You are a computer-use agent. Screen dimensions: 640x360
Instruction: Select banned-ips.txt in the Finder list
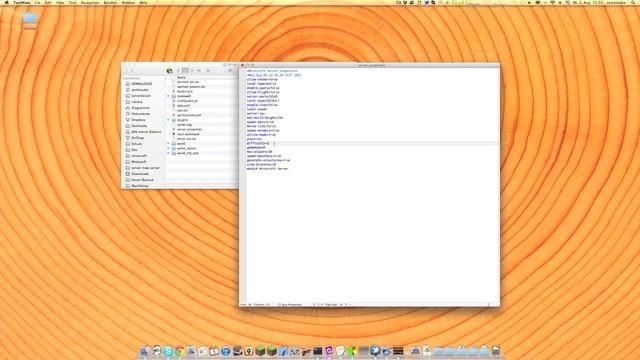pyautogui.click(x=188, y=82)
